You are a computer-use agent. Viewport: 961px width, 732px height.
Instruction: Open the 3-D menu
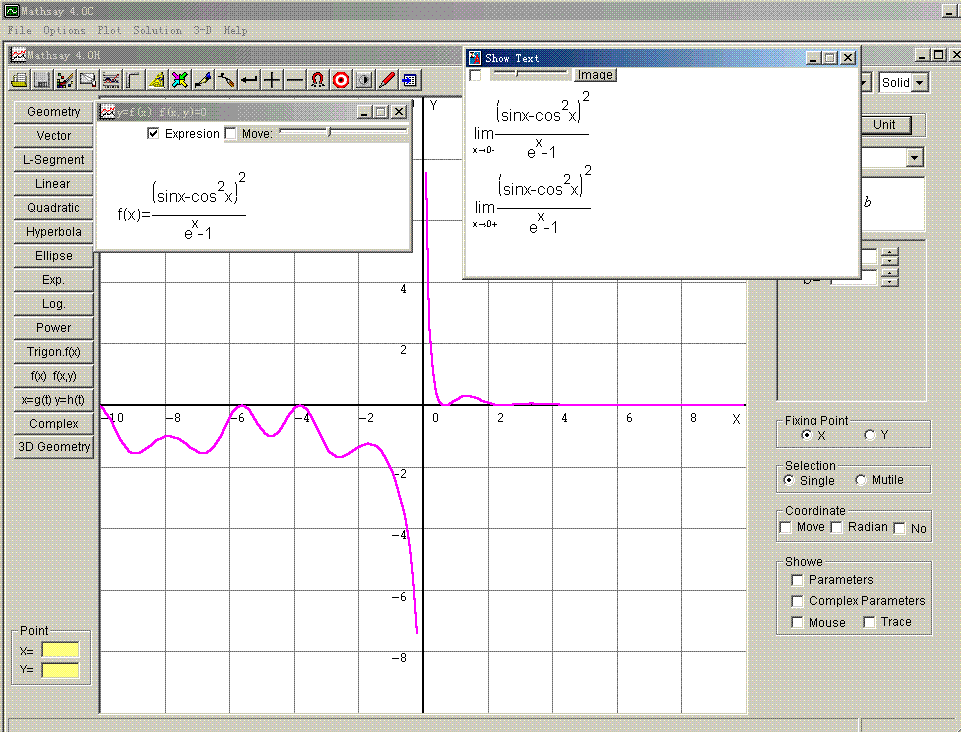pyautogui.click(x=202, y=30)
